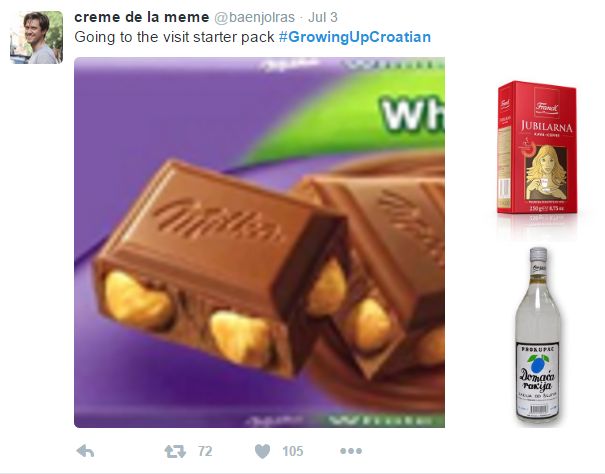Viewport: 605px width, 474px height.
Task: Click the Domaća rakija bottle image
Action: click(x=538, y=336)
